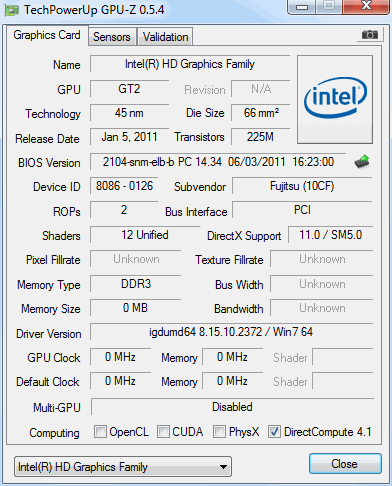The image size is (392, 486).
Task: Open the Validation tab
Action: [x=165, y=37]
